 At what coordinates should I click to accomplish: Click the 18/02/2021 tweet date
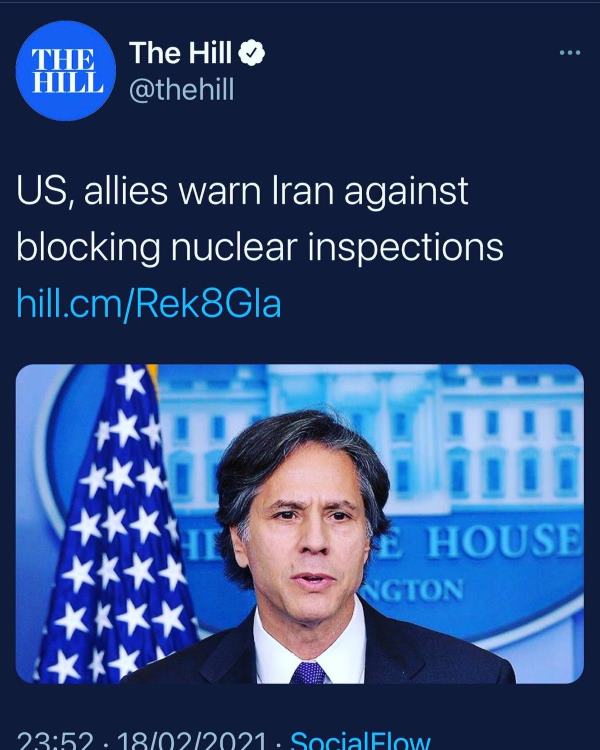pyautogui.click(x=191, y=740)
